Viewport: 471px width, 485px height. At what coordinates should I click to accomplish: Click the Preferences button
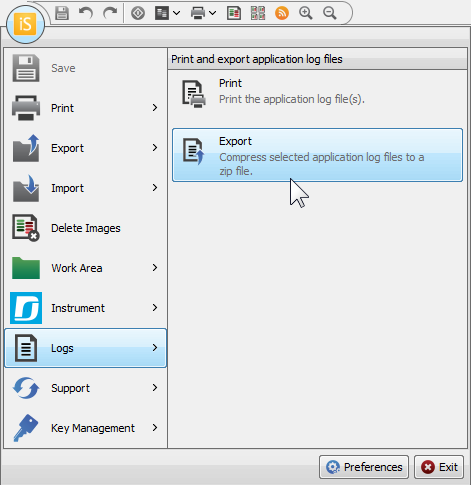pyautogui.click(x=364, y=467)
